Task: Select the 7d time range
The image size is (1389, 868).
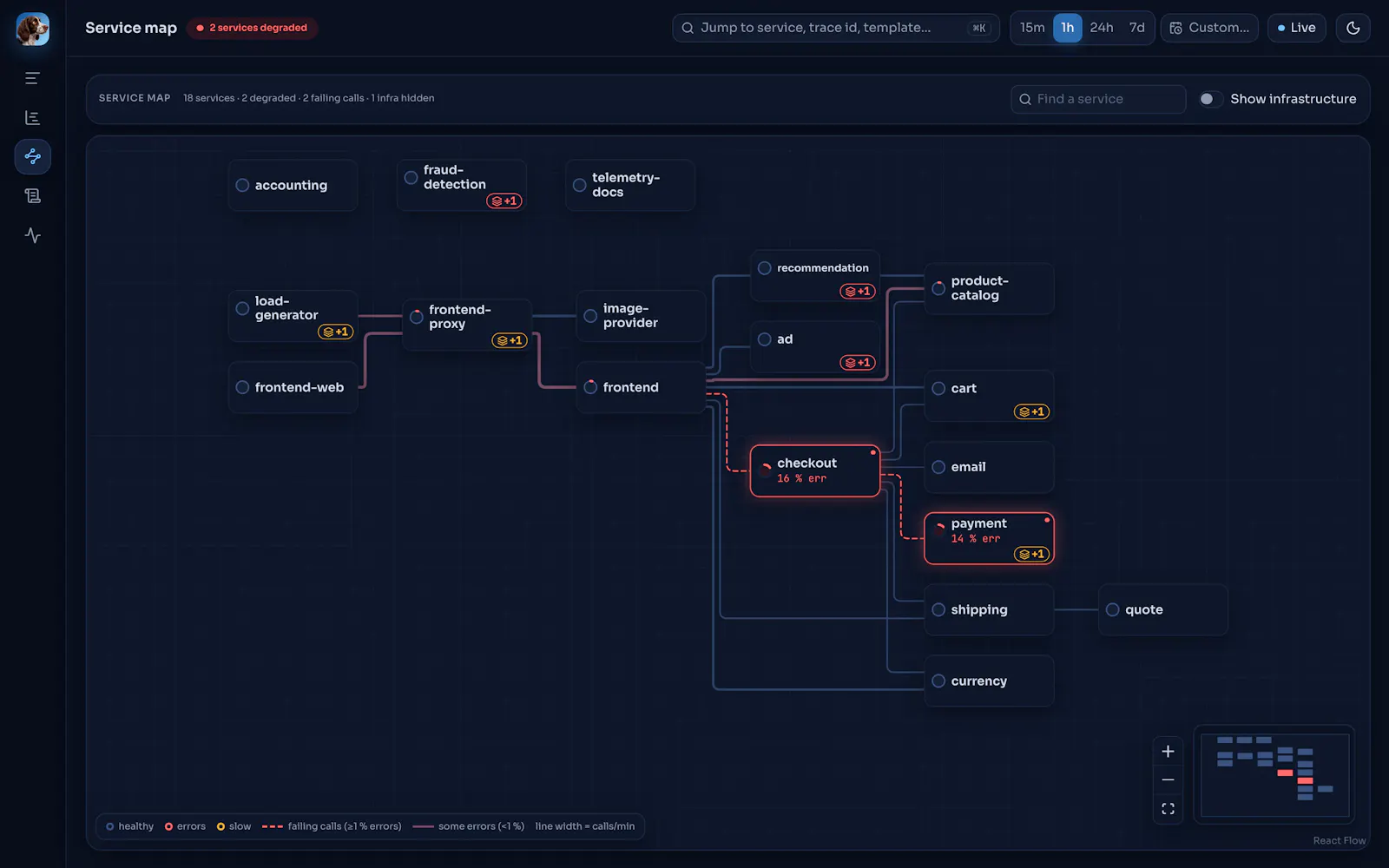Action: pos(1136,28)
